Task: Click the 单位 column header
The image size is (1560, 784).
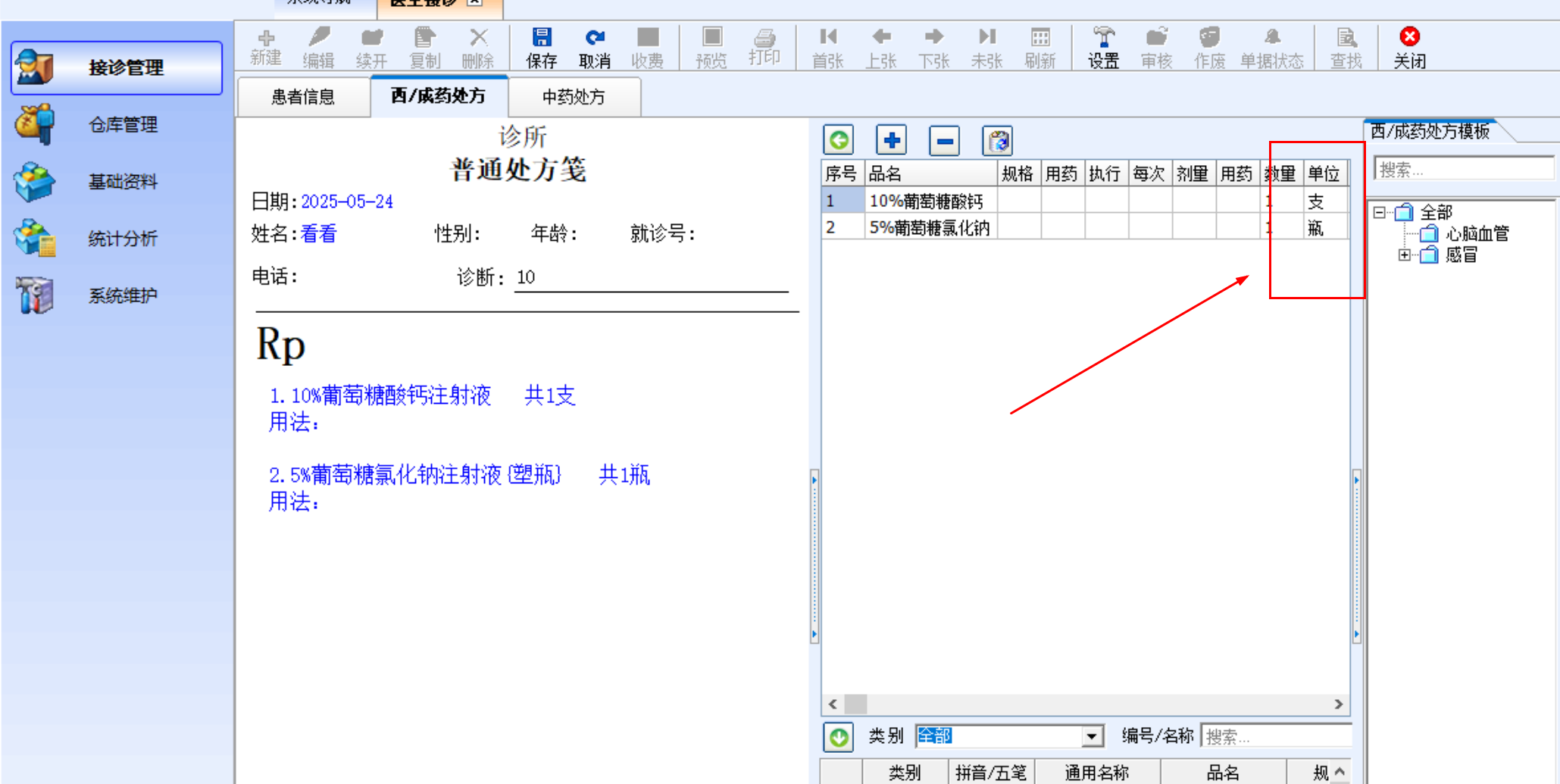Action: coord(1325,174)
